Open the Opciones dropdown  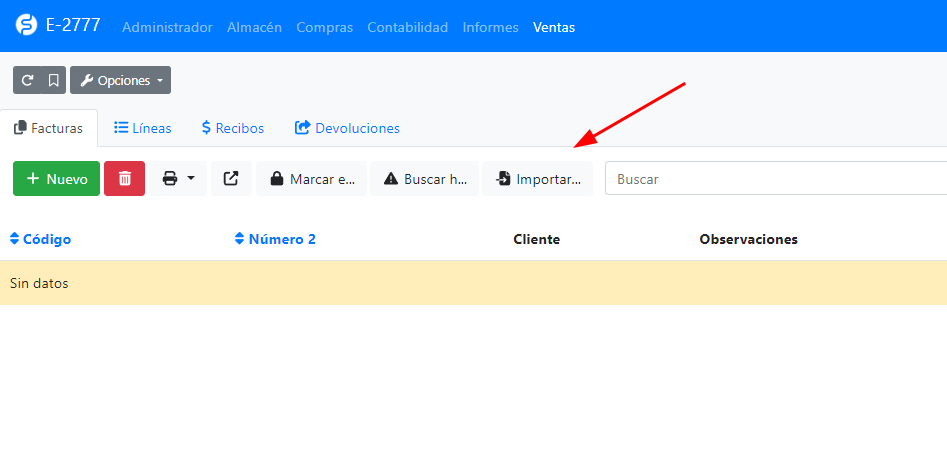coord(120,80)
